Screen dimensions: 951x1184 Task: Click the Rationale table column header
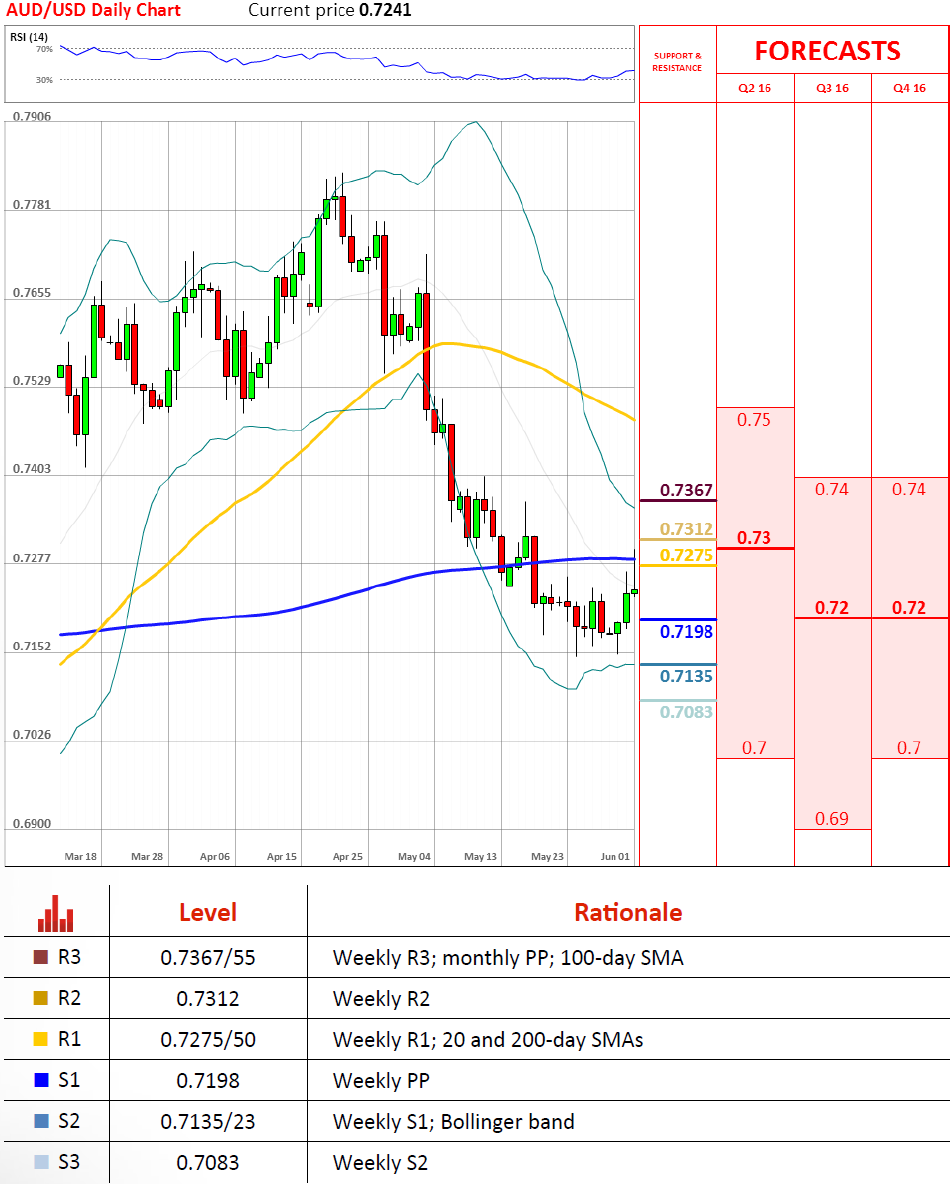(628, 912)
